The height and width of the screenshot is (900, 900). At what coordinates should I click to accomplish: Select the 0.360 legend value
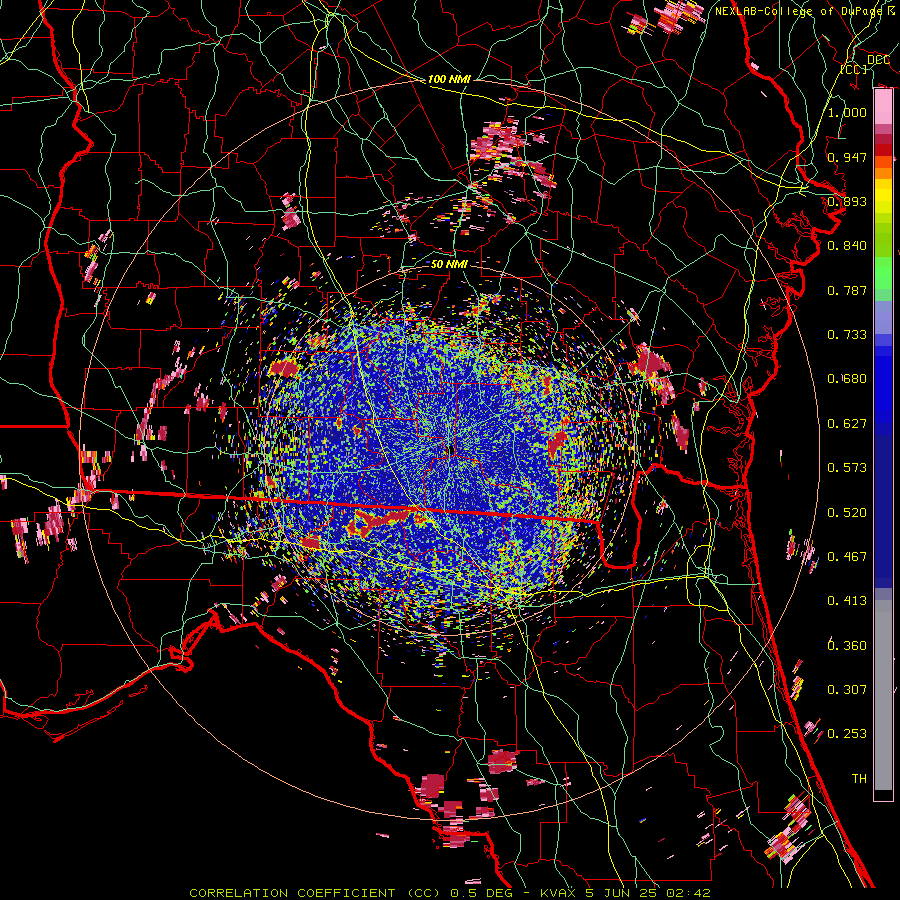847,646
